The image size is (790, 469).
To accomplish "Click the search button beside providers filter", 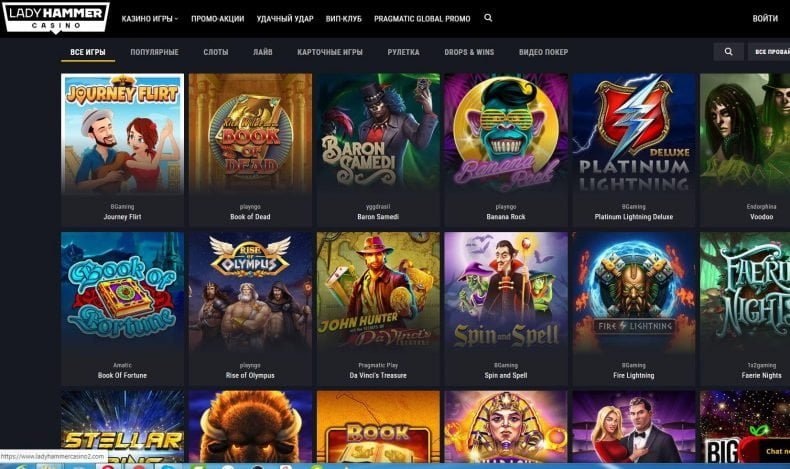I will click(x=728, y=52).
